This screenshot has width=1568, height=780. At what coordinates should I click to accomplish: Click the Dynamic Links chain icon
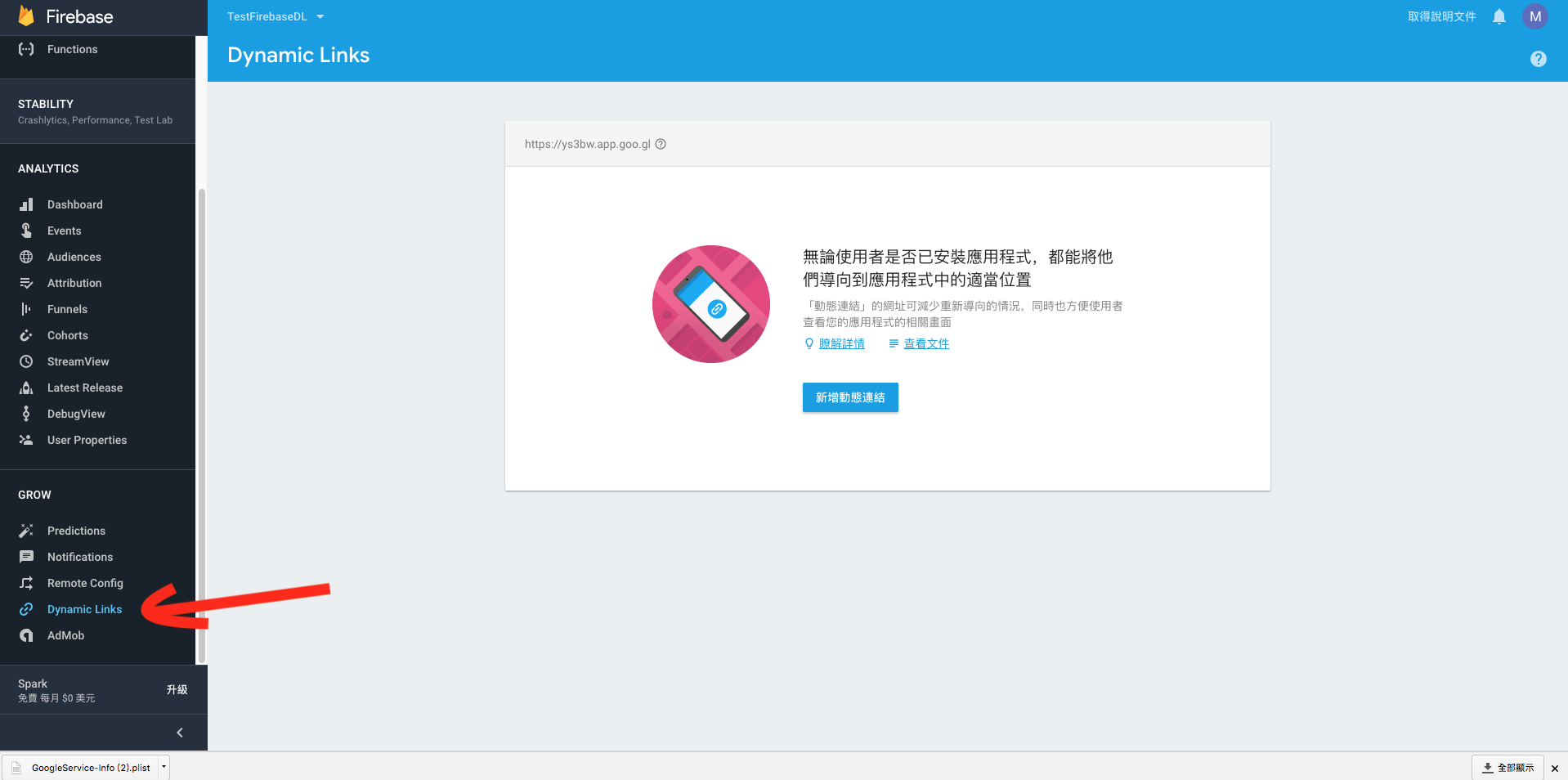[26, 609]
